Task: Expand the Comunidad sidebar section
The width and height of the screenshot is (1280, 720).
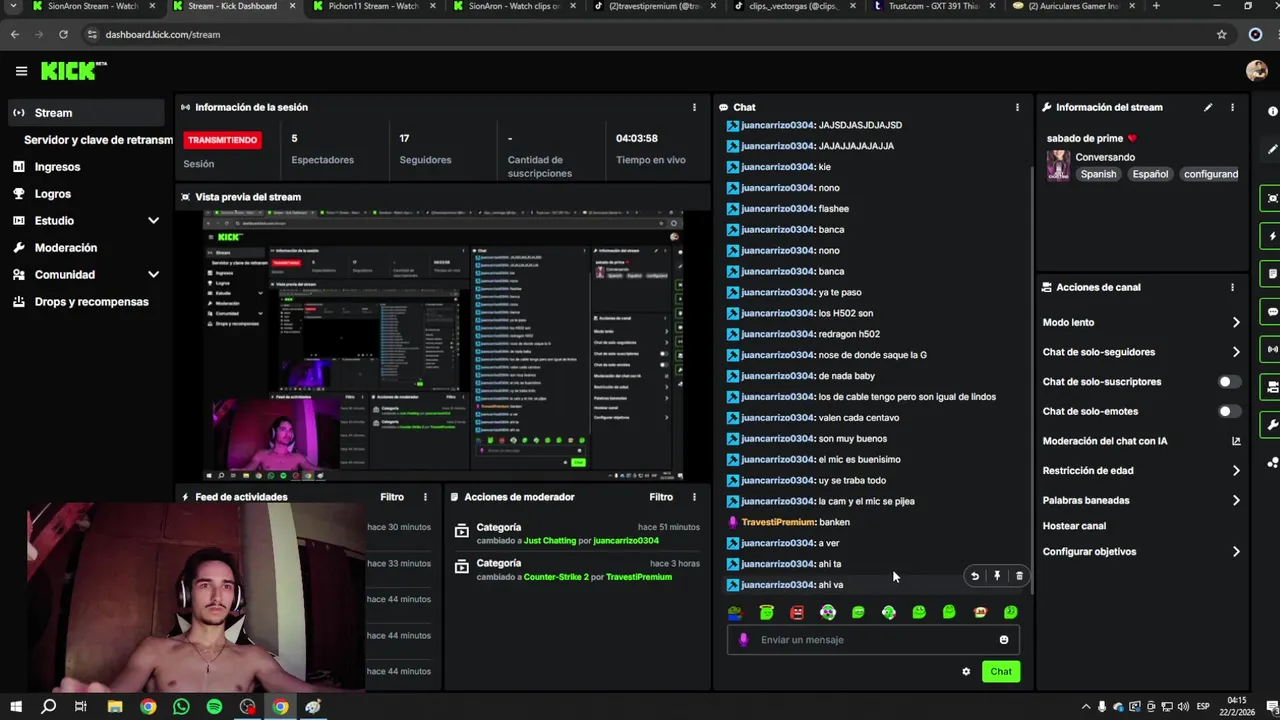Action: [x=153, y=275]
